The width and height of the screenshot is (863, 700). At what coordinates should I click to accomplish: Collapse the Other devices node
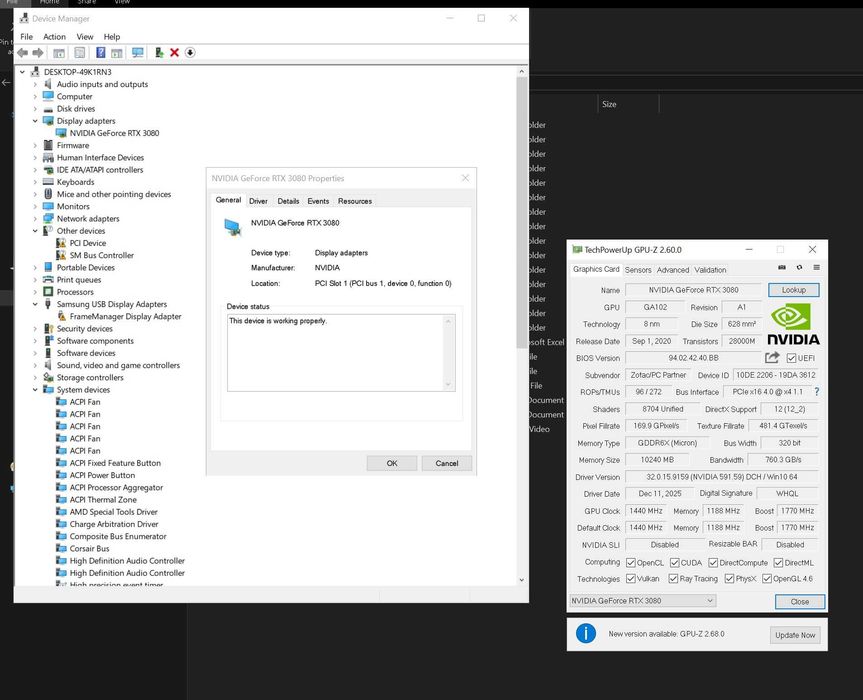(x=35, y=231)
